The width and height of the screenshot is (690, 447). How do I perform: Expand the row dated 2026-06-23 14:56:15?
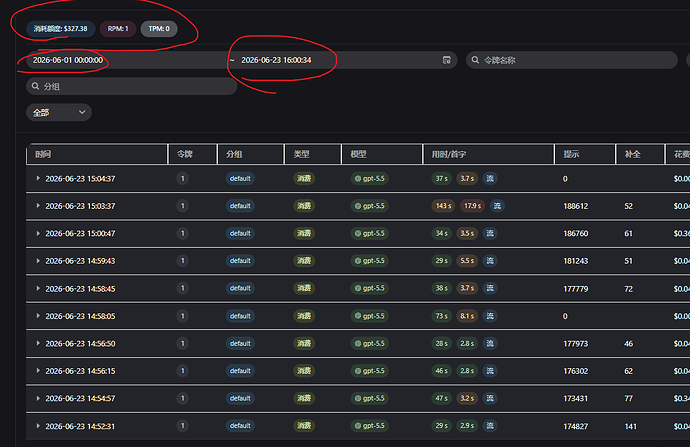[x=38, y=371]
